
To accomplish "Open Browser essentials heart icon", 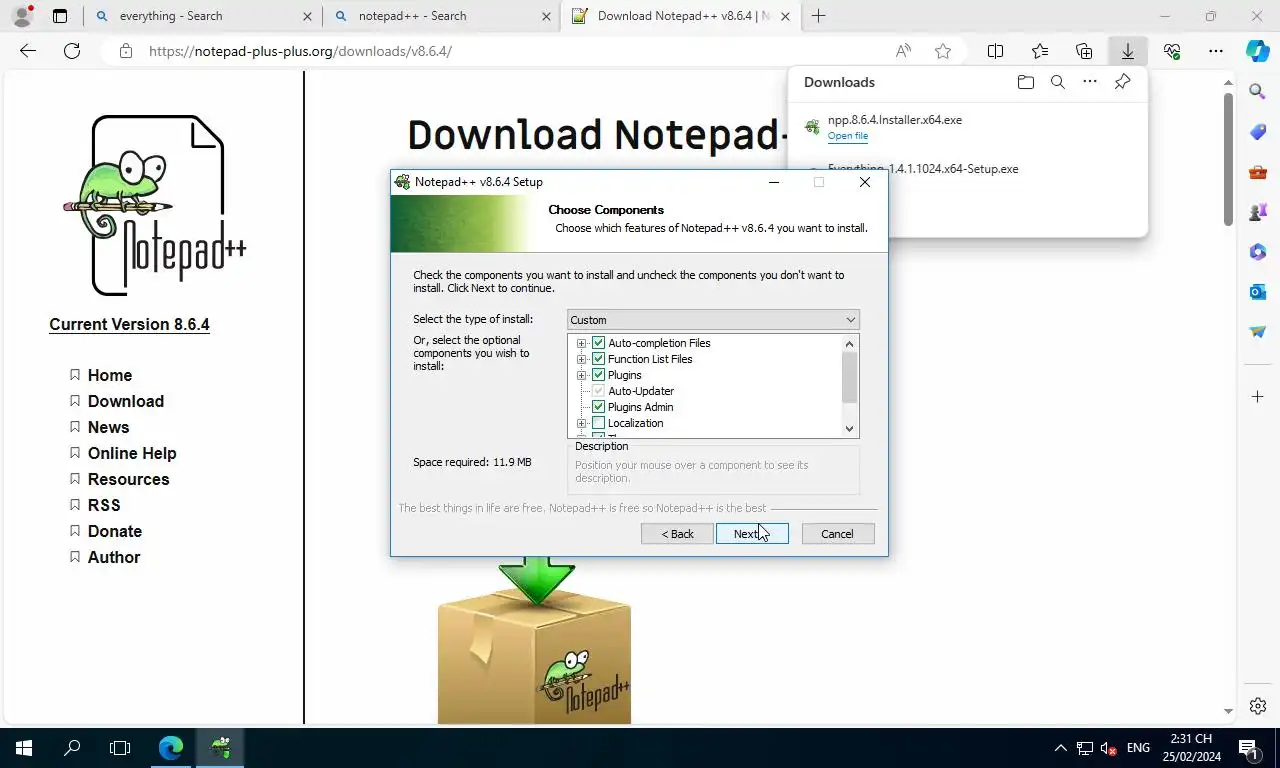I will coord(1172,51).
